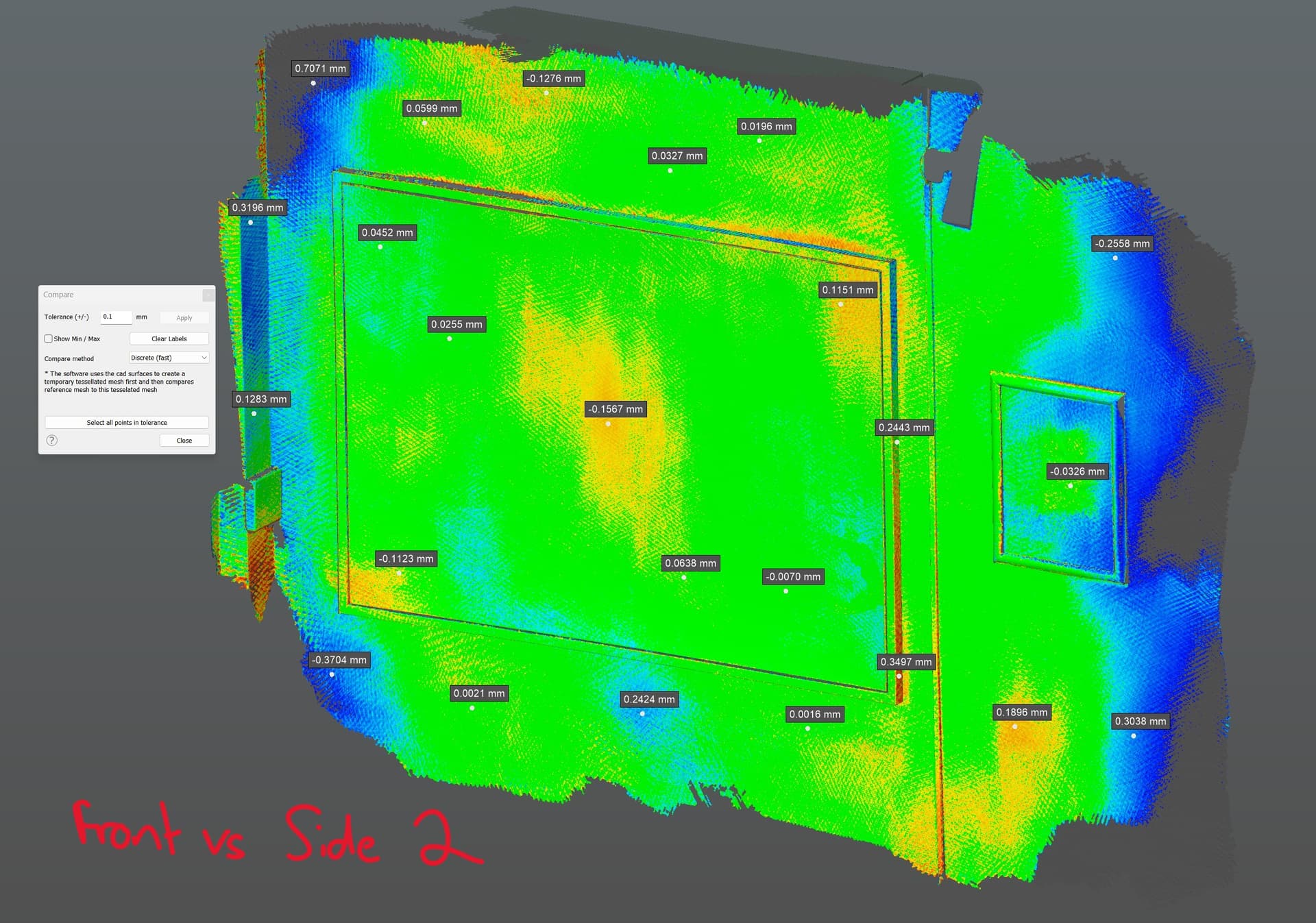Image resolution: width=1316 pixels, height=923 pixels.
Task: Click the -0.1276 mm measurement label
Action: pyautogui.click(x=553, y=79)
